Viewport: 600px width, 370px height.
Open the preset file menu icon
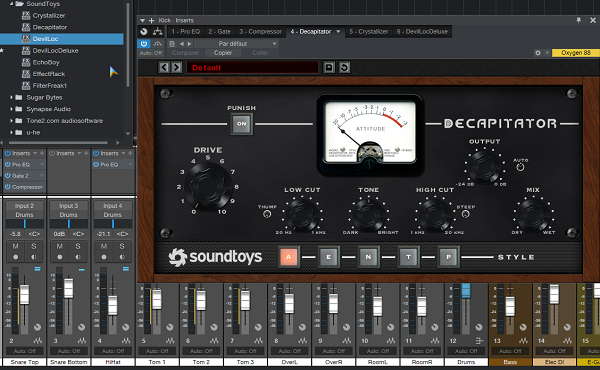coord(172,44)
